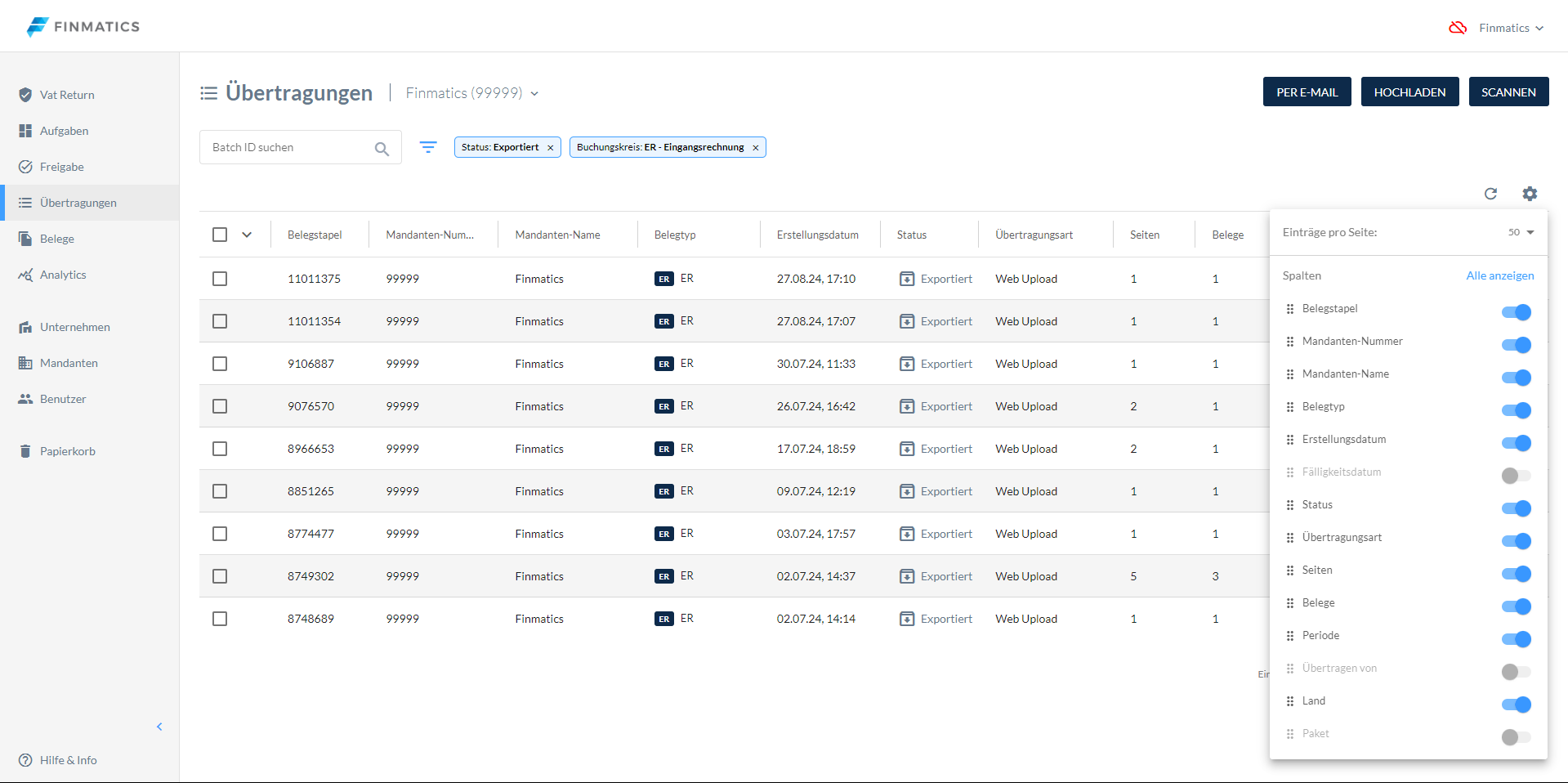Viewport: 1568px width, 783px height.
Task: Click the Hilfe & Info question icon
Action: point(25,760)
